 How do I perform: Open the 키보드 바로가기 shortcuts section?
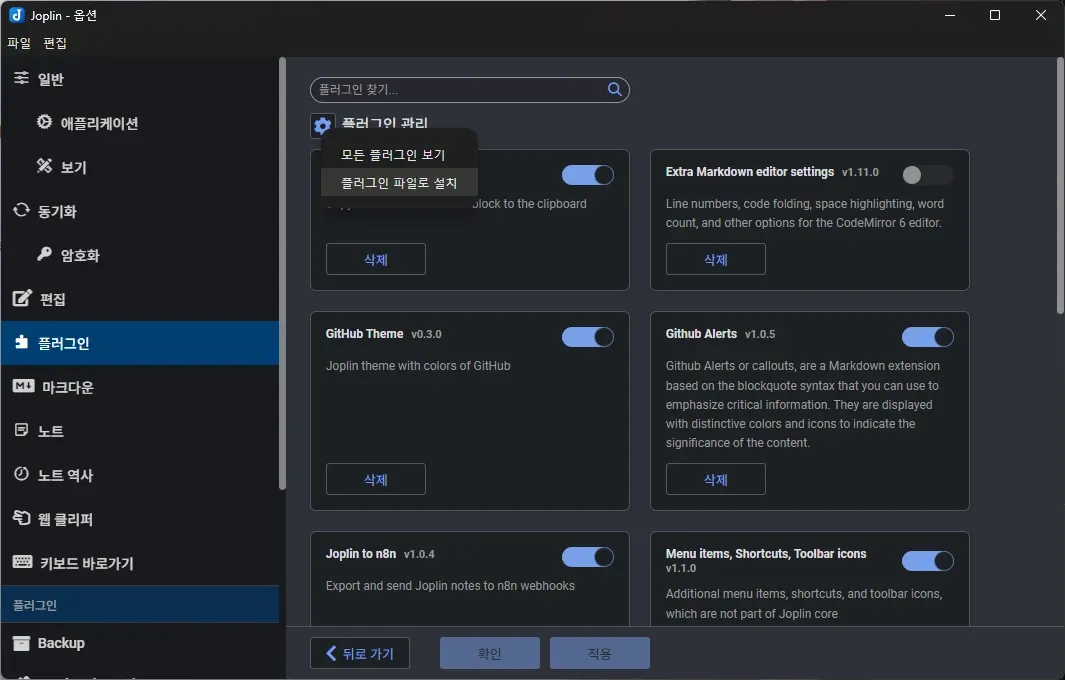(139, 563)
